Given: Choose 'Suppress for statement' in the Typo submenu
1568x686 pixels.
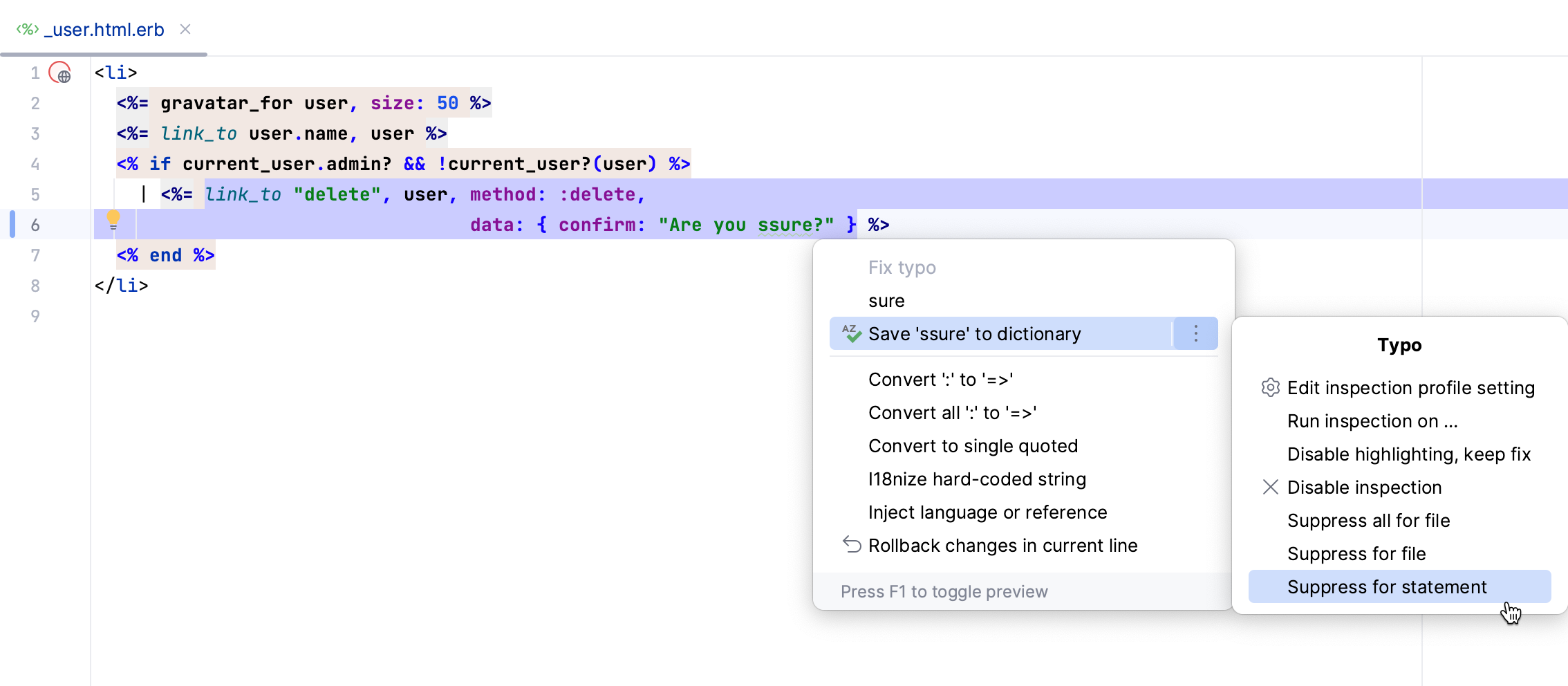Looking at the screenshot, I should click(1387, 586).
